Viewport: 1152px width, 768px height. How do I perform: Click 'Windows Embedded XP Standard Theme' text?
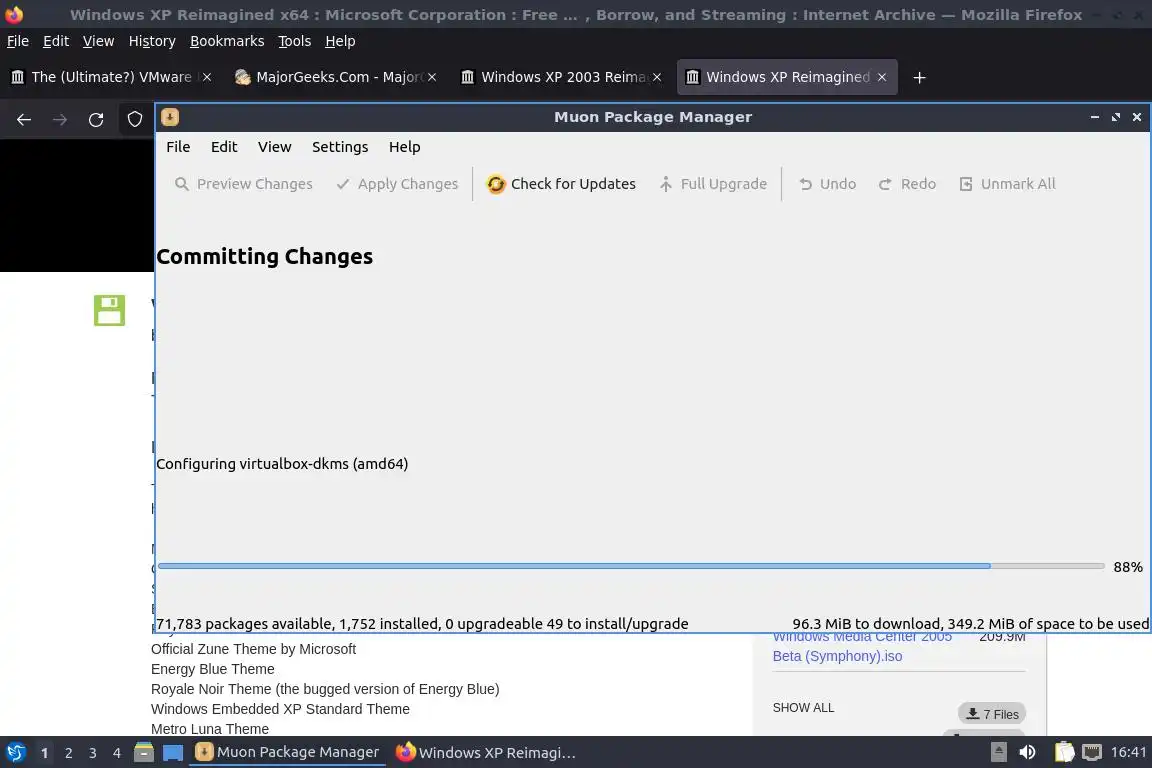click(280, 709)
